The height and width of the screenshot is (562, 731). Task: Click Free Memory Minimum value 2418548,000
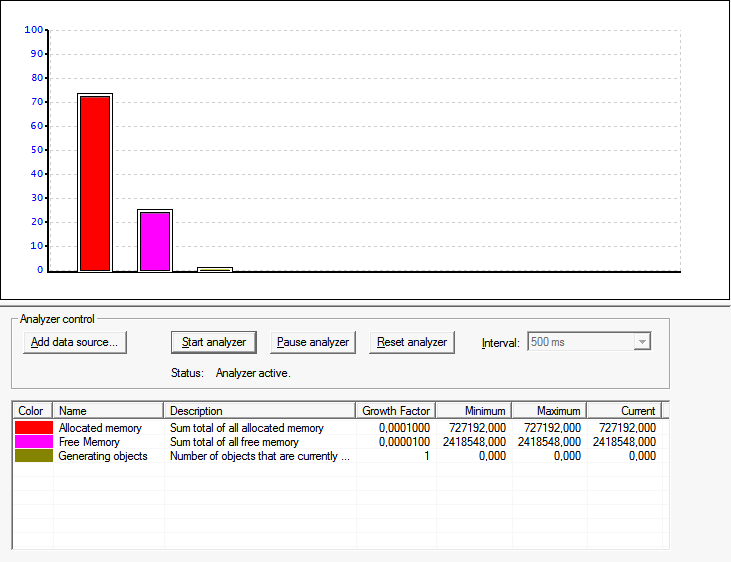(474, 442)
